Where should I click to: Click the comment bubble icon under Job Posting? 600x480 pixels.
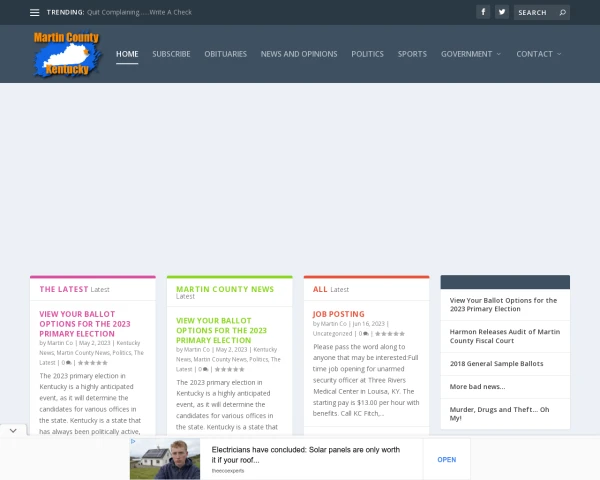point(366,334)
